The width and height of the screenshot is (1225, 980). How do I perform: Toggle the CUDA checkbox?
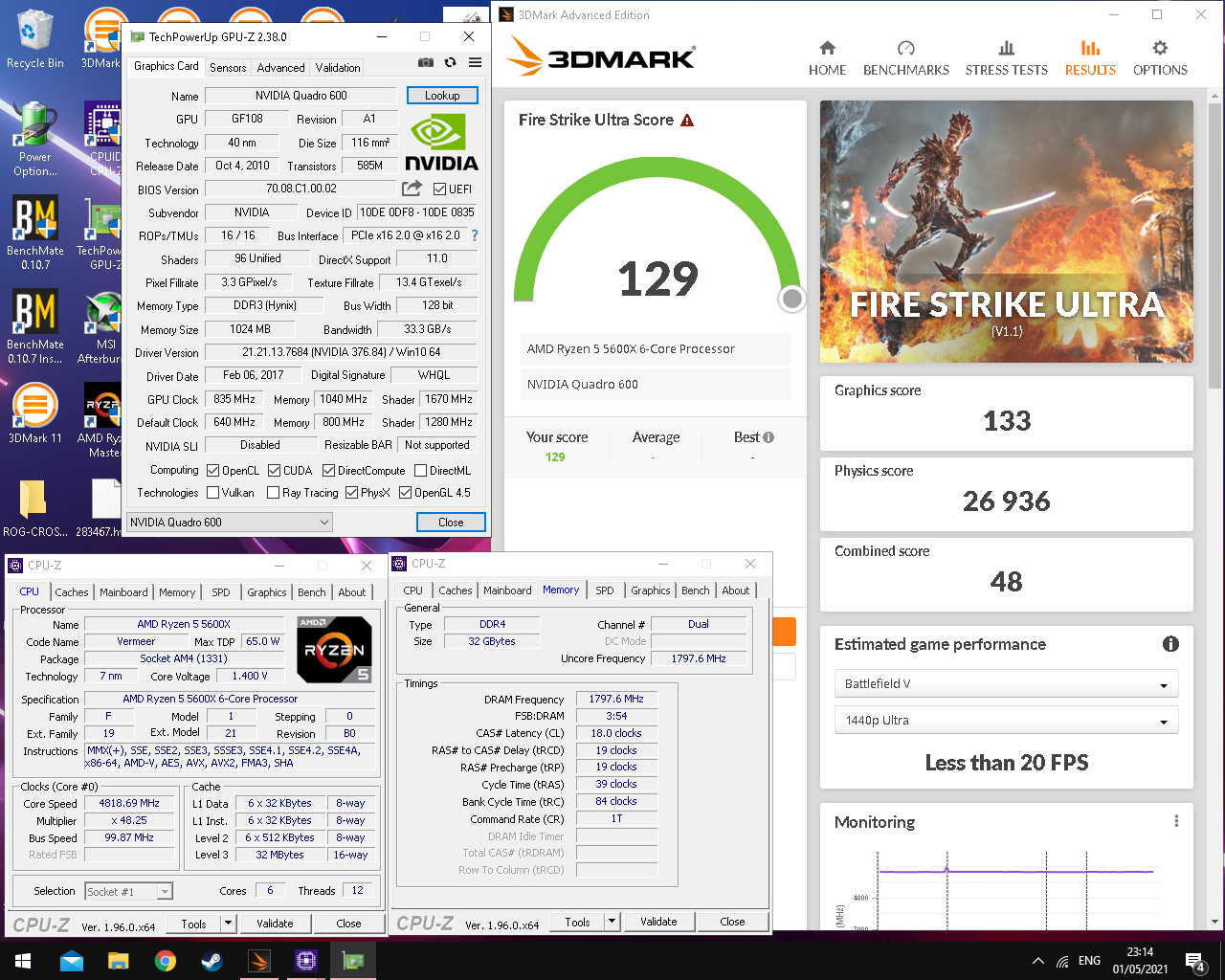(274, 471)
